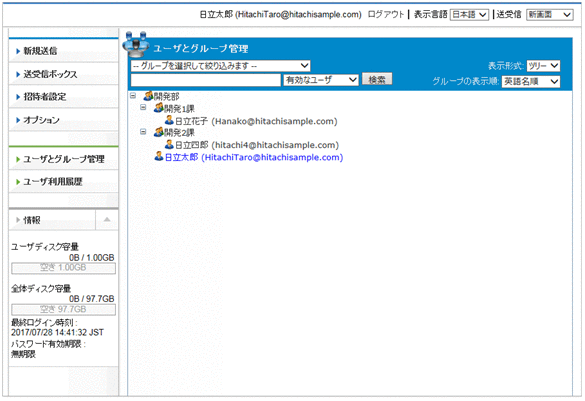Viewport: 585px width, 401px height.
Task: Collapse the 開発部 tree node
Action: pos(133,96)
